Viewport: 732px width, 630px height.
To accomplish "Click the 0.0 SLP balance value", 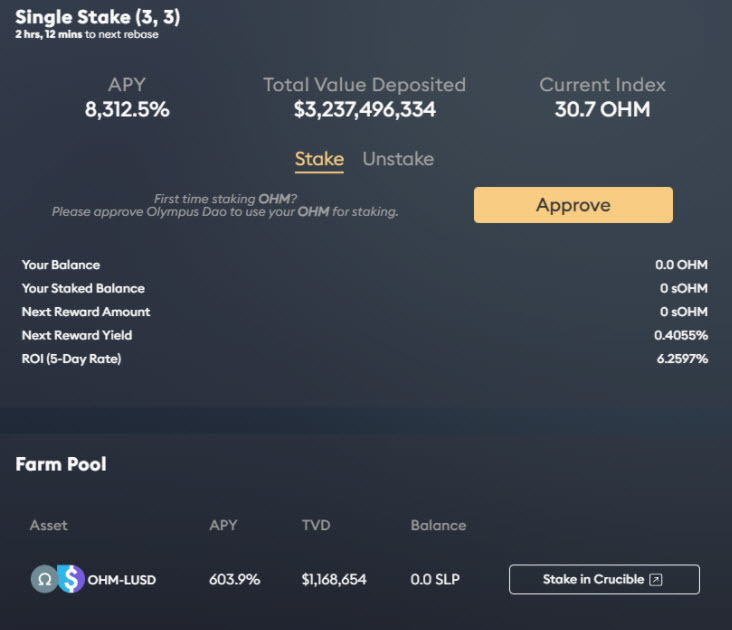I will pos(435,580).
